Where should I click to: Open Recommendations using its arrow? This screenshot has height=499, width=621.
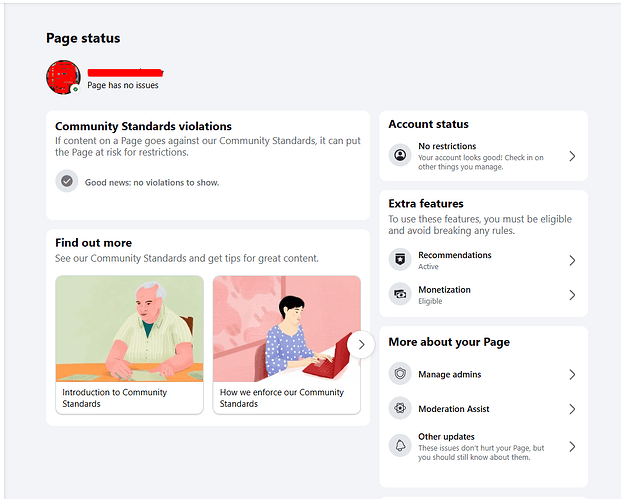pos(572,260)
